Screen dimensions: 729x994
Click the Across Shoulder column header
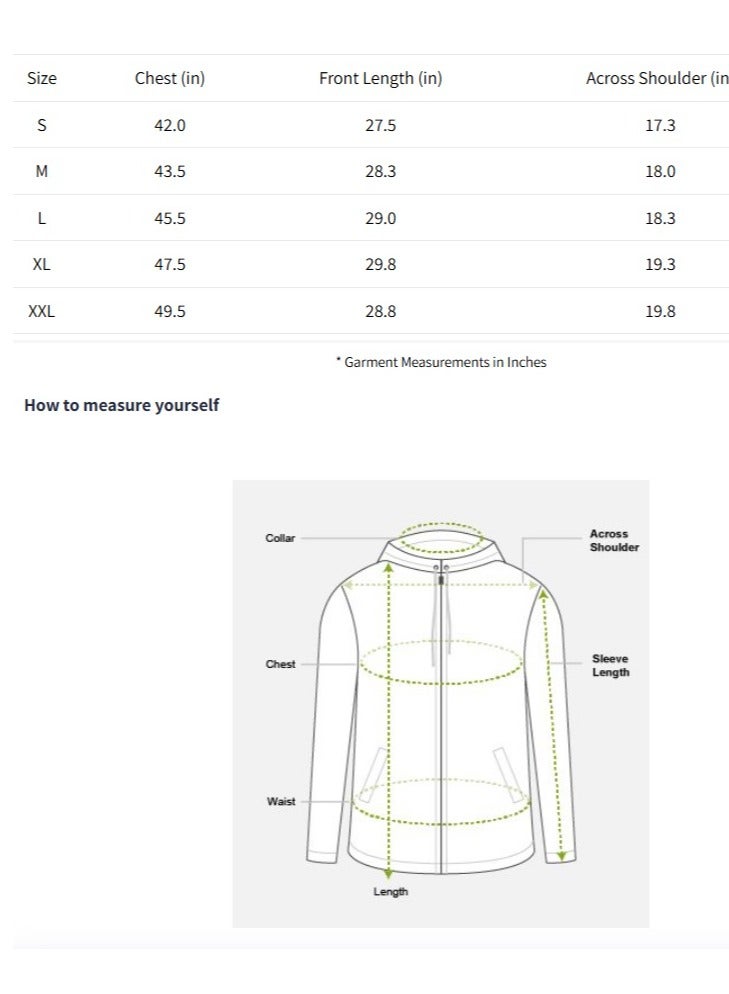click(x=657, y=78)
